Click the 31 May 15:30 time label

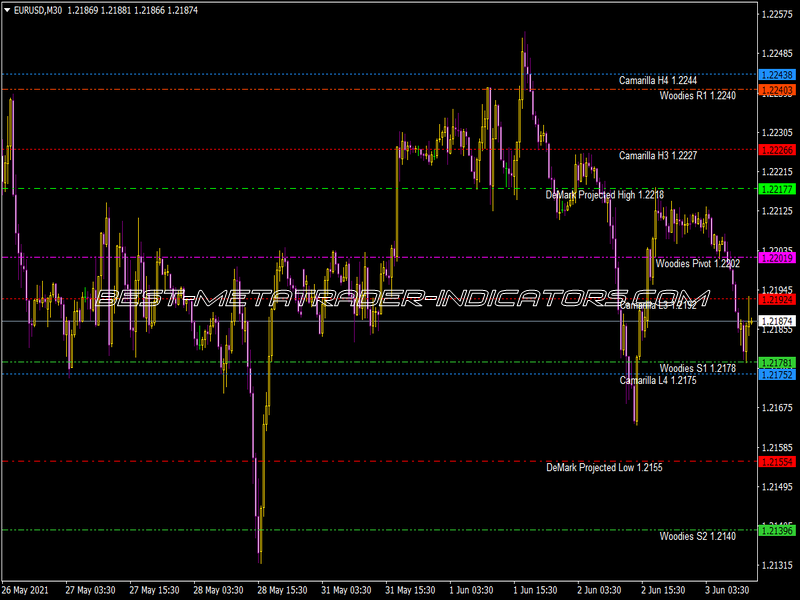point(410,590)
